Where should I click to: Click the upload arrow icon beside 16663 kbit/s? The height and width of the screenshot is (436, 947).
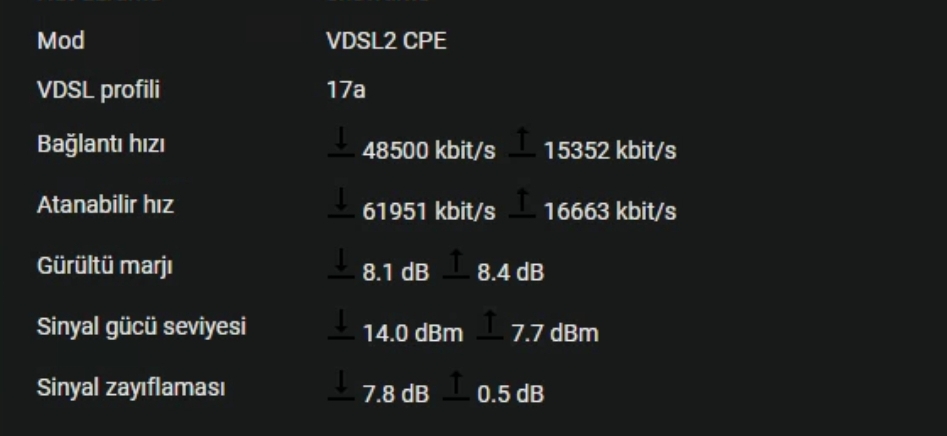coord(522,202)
